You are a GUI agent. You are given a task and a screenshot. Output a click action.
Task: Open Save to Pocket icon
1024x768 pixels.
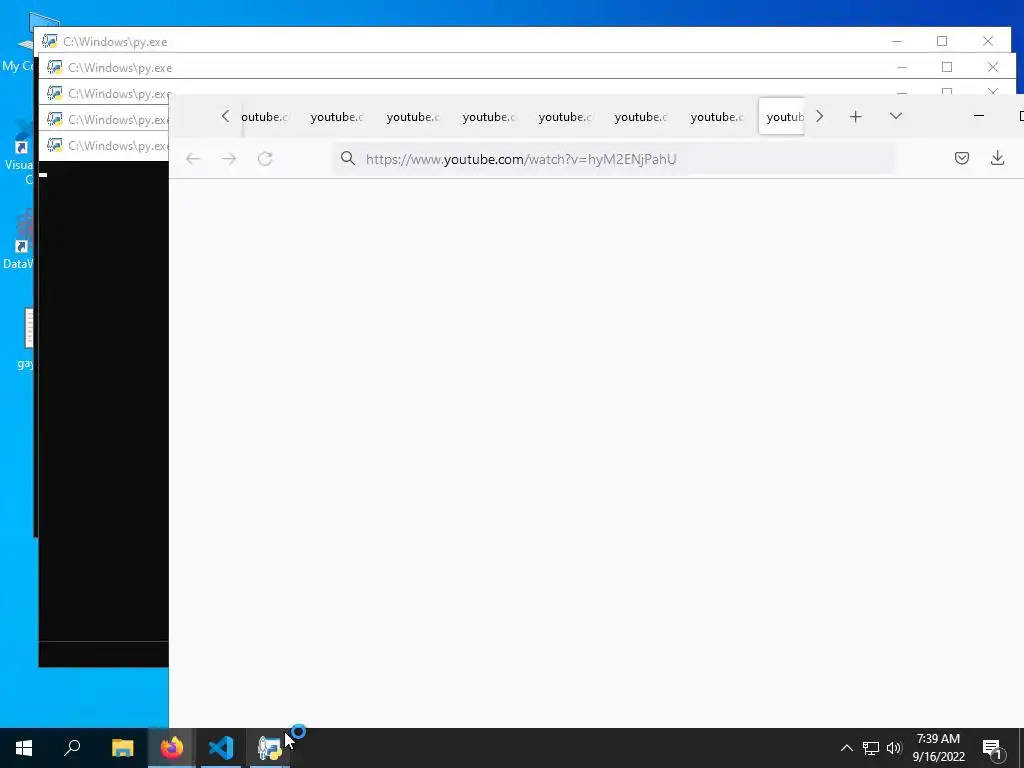(x=961, y=158)
